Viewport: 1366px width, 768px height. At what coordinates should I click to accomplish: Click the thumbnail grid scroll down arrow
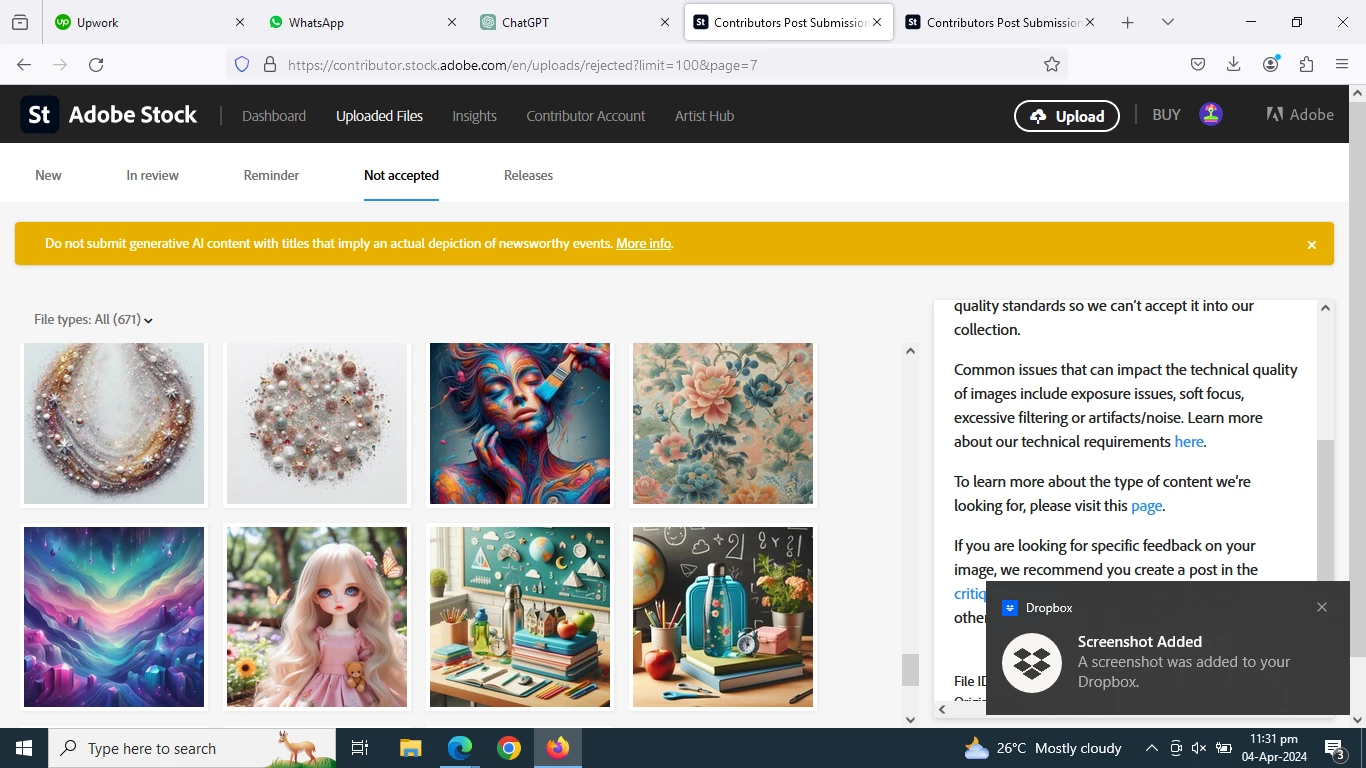point(910,719)
